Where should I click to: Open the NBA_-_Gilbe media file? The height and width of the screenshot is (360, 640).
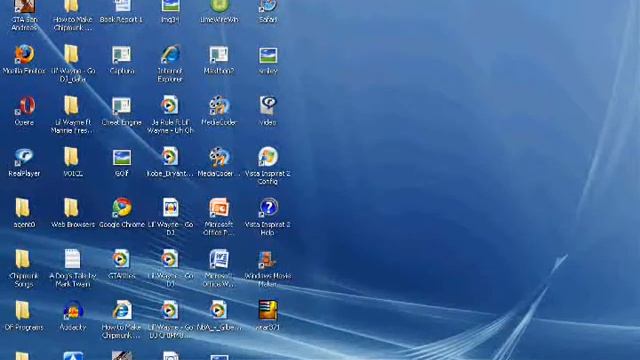tap(218, 310)
